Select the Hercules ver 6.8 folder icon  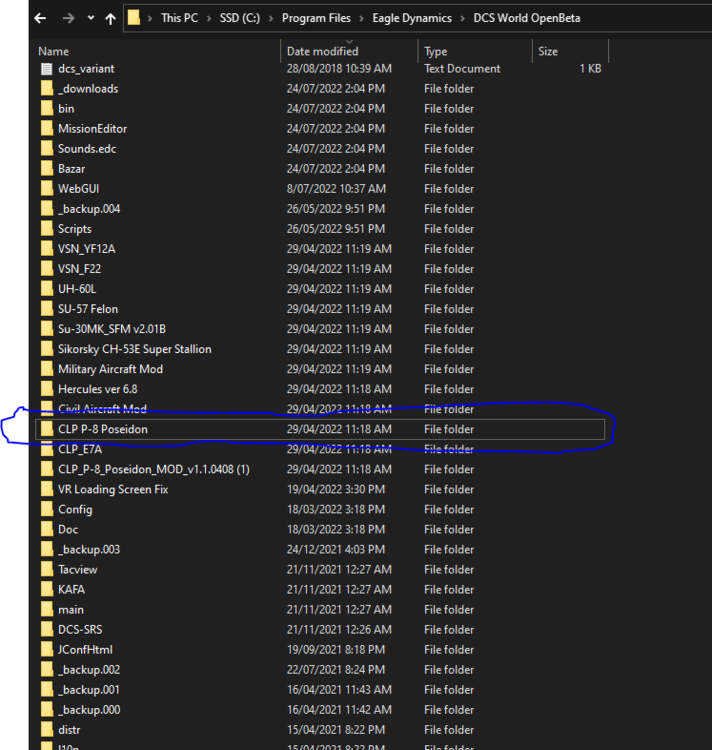46,389
